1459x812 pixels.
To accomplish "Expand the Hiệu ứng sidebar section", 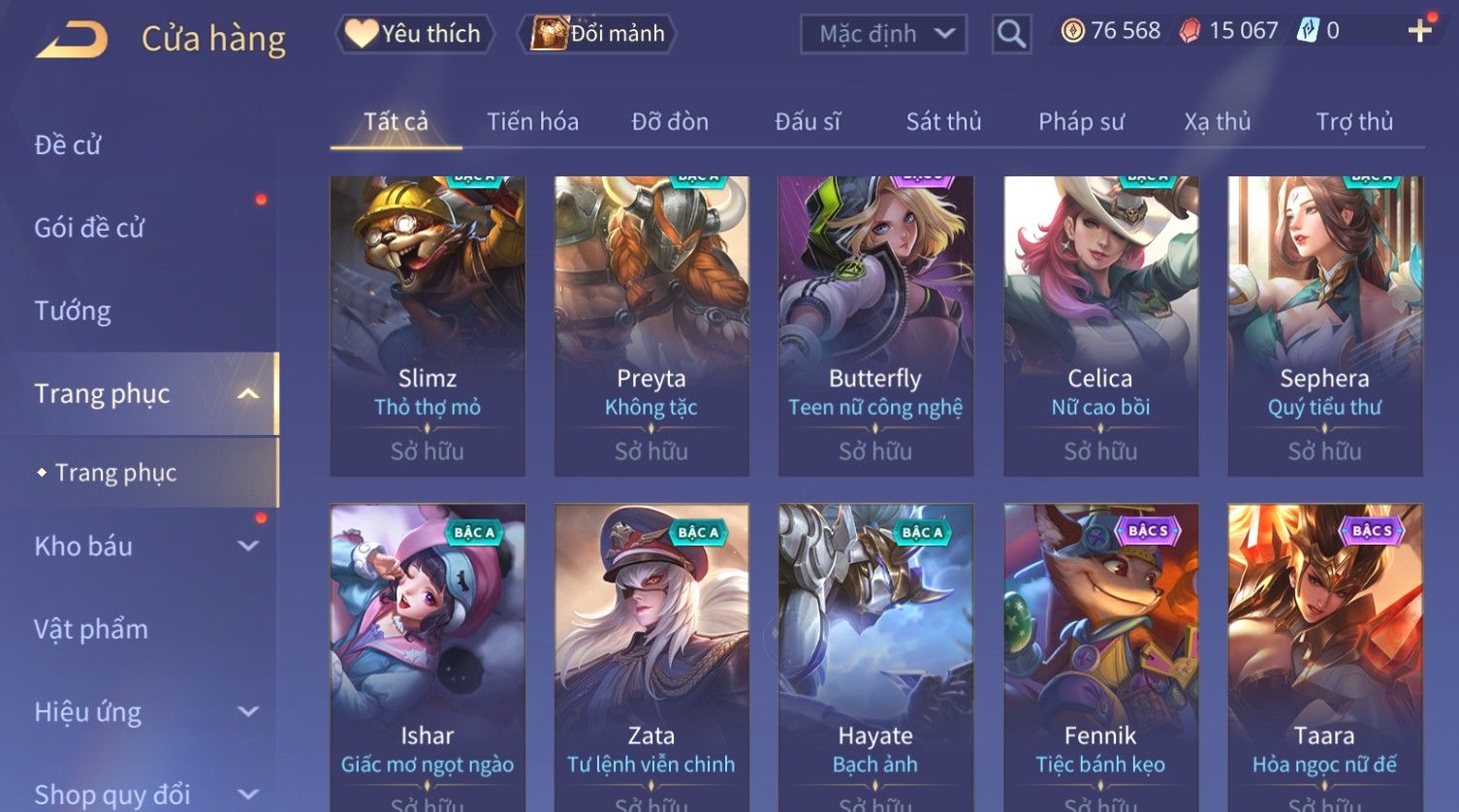I will tap(248, 711).
